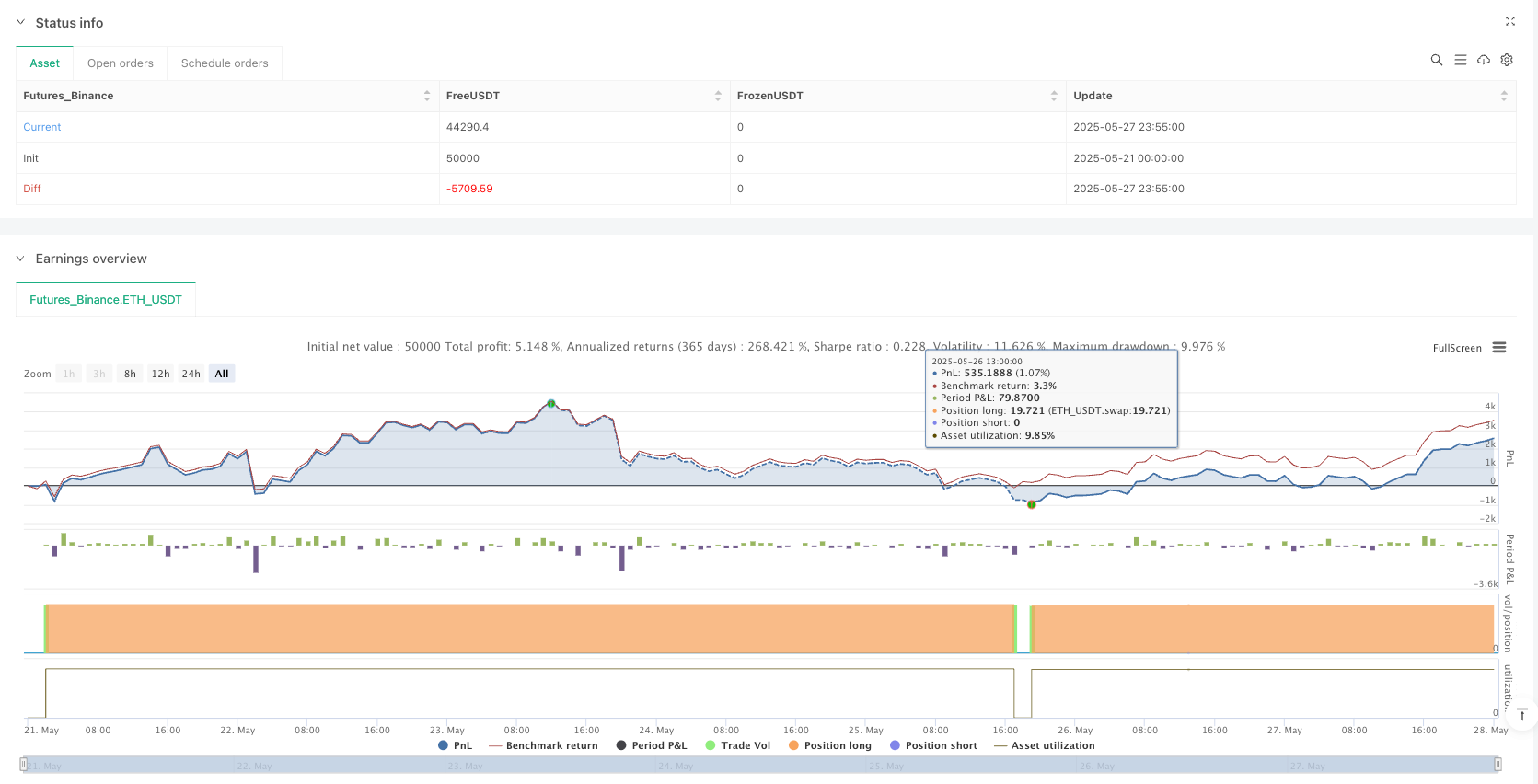Collapse the Earnings overview section
Screen dimensions: 1538x784
coord(21,259)
